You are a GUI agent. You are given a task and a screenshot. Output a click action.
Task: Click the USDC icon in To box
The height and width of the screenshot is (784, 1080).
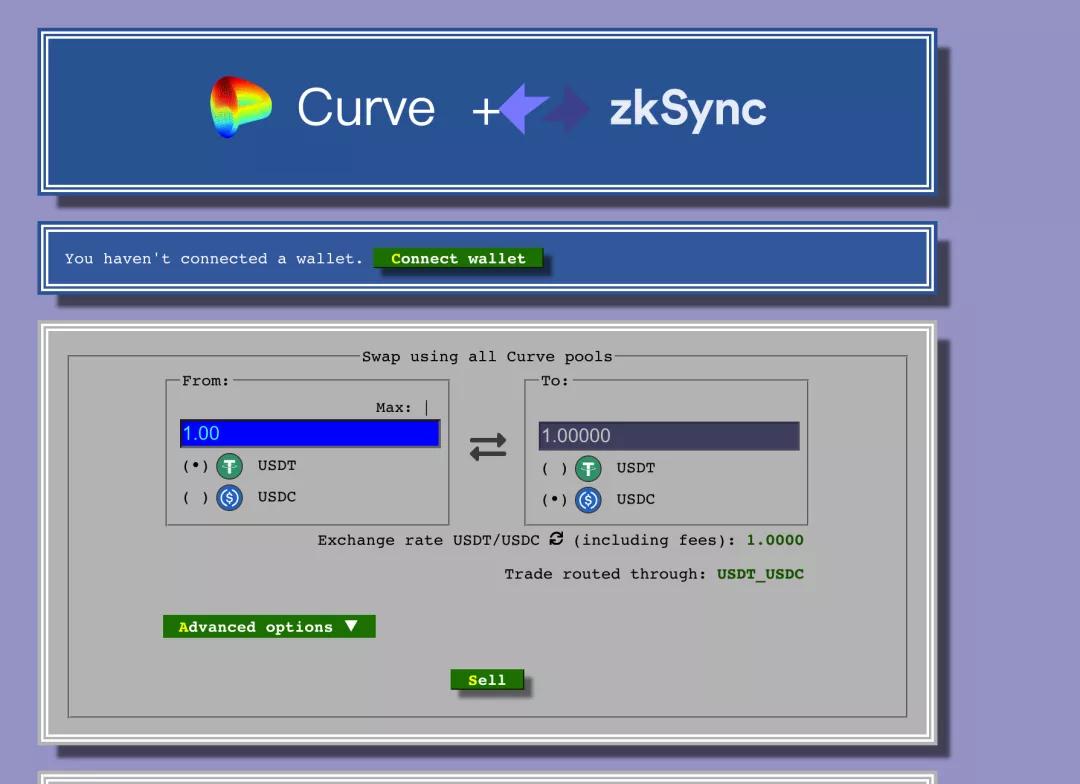(588, 500)
